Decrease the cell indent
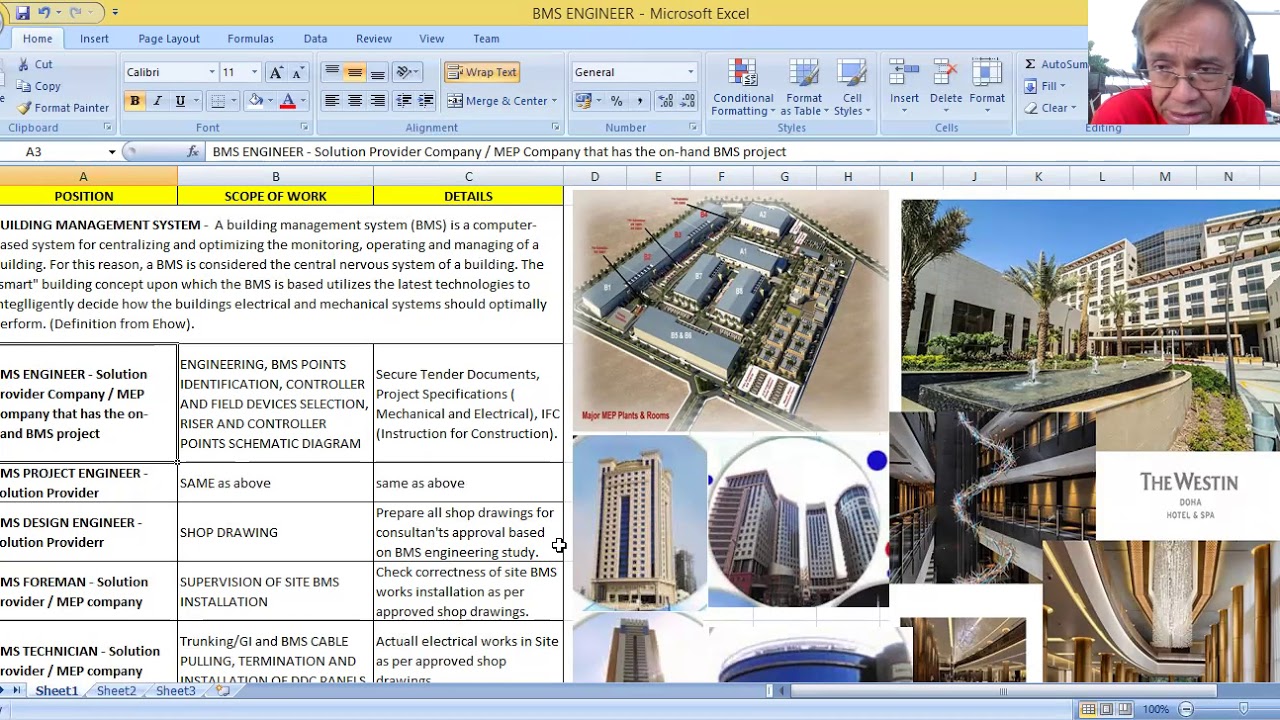Screen dimensions: 1280x720 (x=403, y=101)
